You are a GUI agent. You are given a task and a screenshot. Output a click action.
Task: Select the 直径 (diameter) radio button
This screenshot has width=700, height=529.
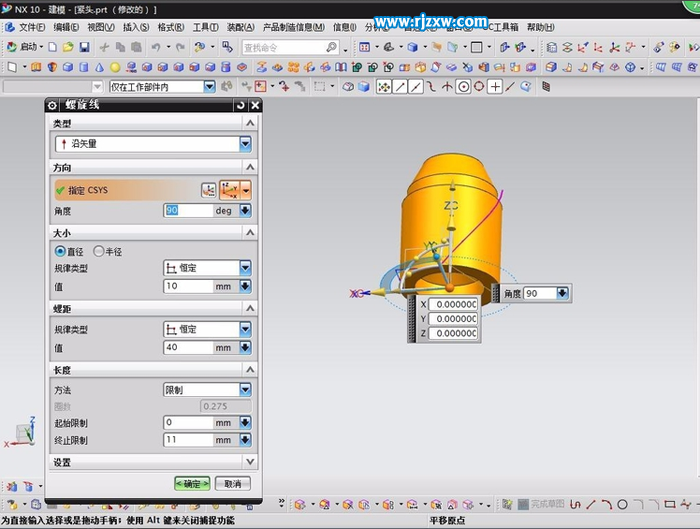click(60, 251)
